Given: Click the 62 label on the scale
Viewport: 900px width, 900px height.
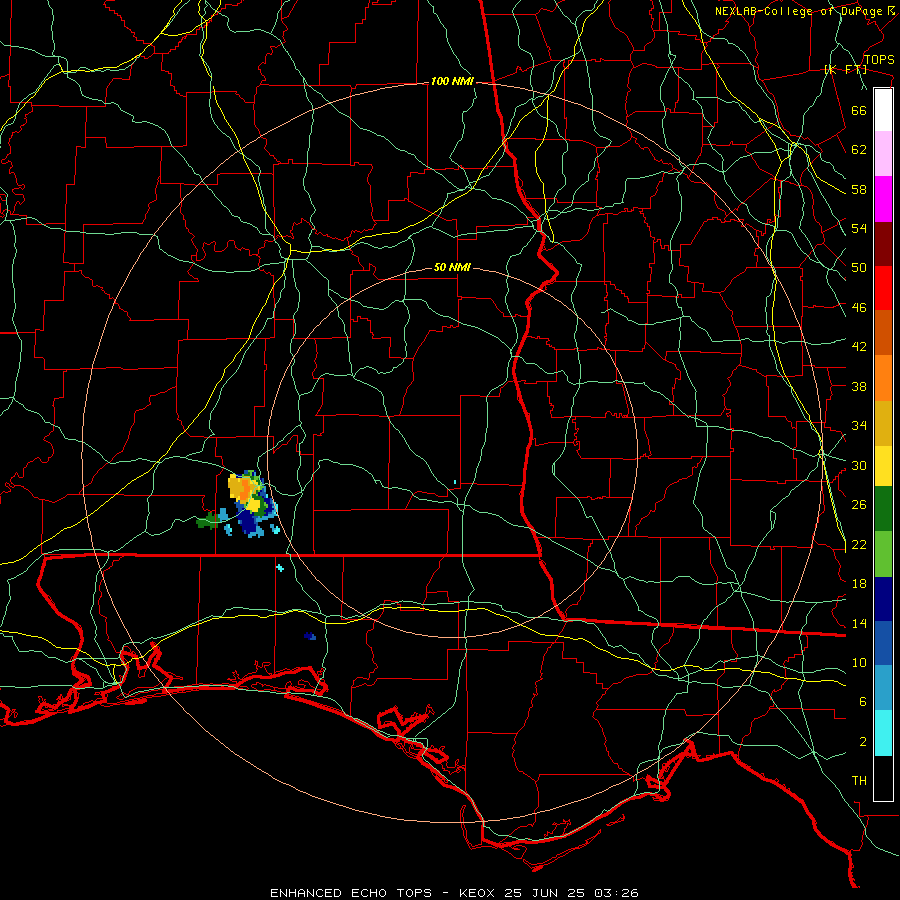Looking at the screenshot, I should [x=859, y=150].
